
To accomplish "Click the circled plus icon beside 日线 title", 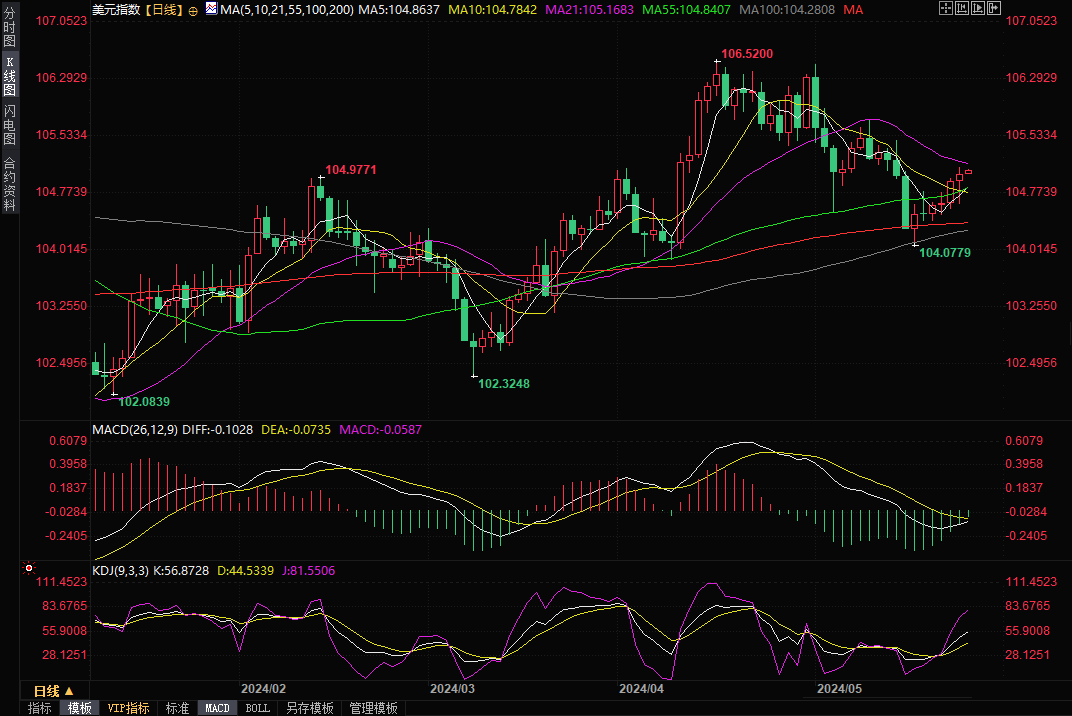I will tap(193, 10).
